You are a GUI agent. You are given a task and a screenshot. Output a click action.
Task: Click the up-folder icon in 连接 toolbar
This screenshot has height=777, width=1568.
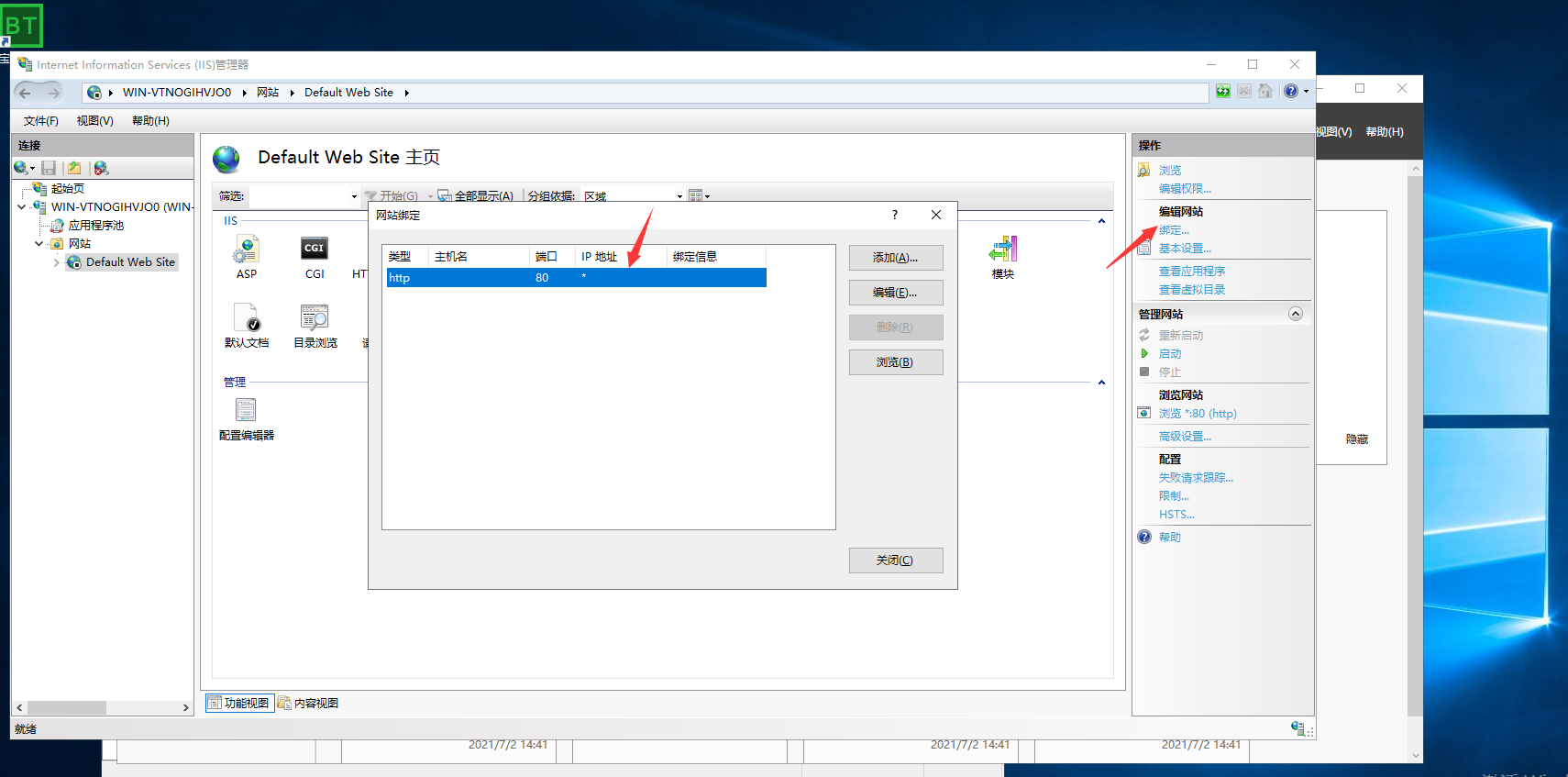point(74,168)
